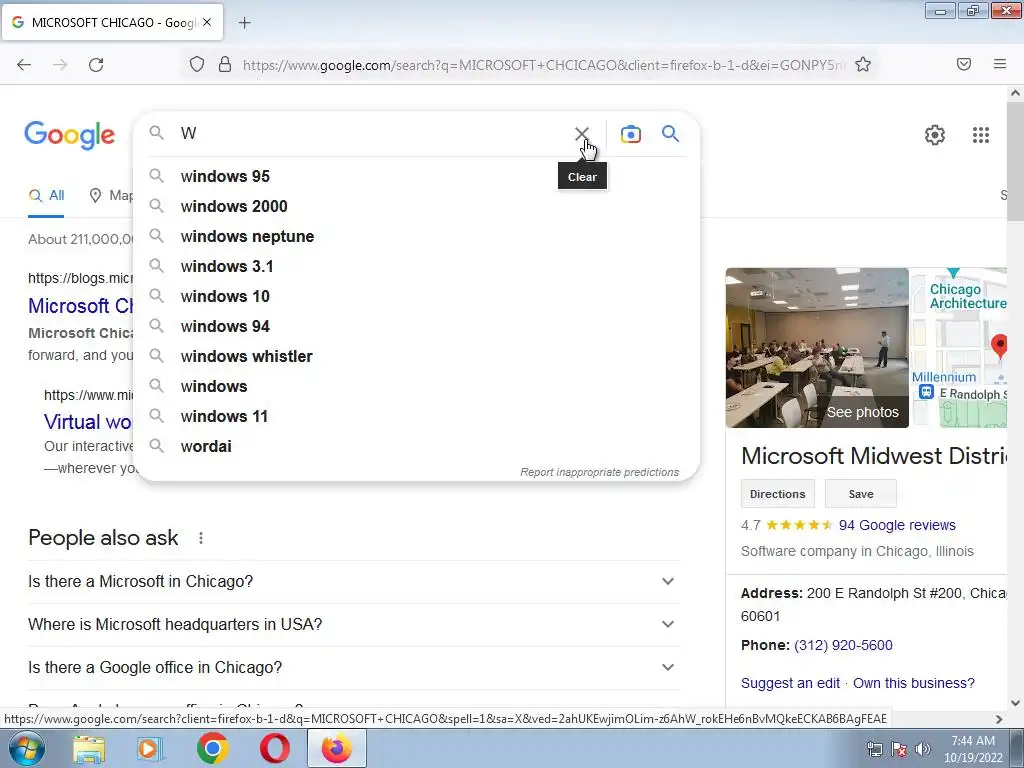Click vertical scrollbar down arrow

click(x=1015, y=703)
